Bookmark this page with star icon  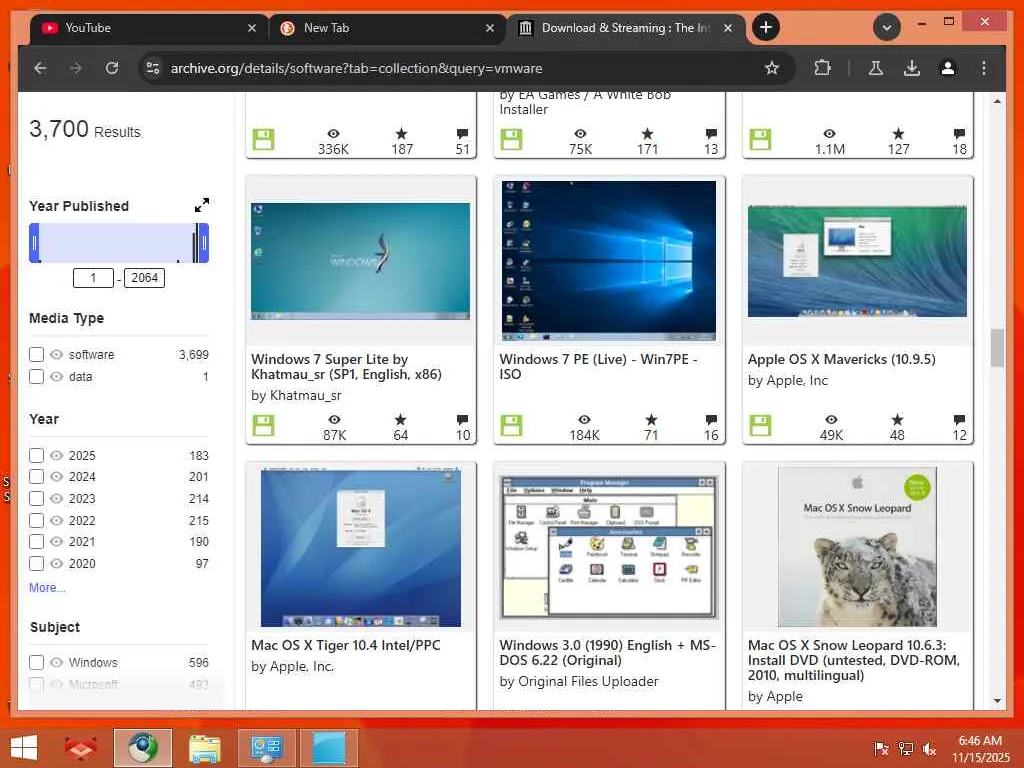(771, 68)
